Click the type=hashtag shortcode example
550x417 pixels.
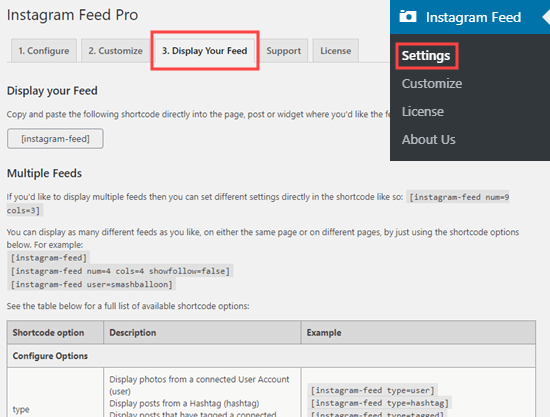[380, 403]
